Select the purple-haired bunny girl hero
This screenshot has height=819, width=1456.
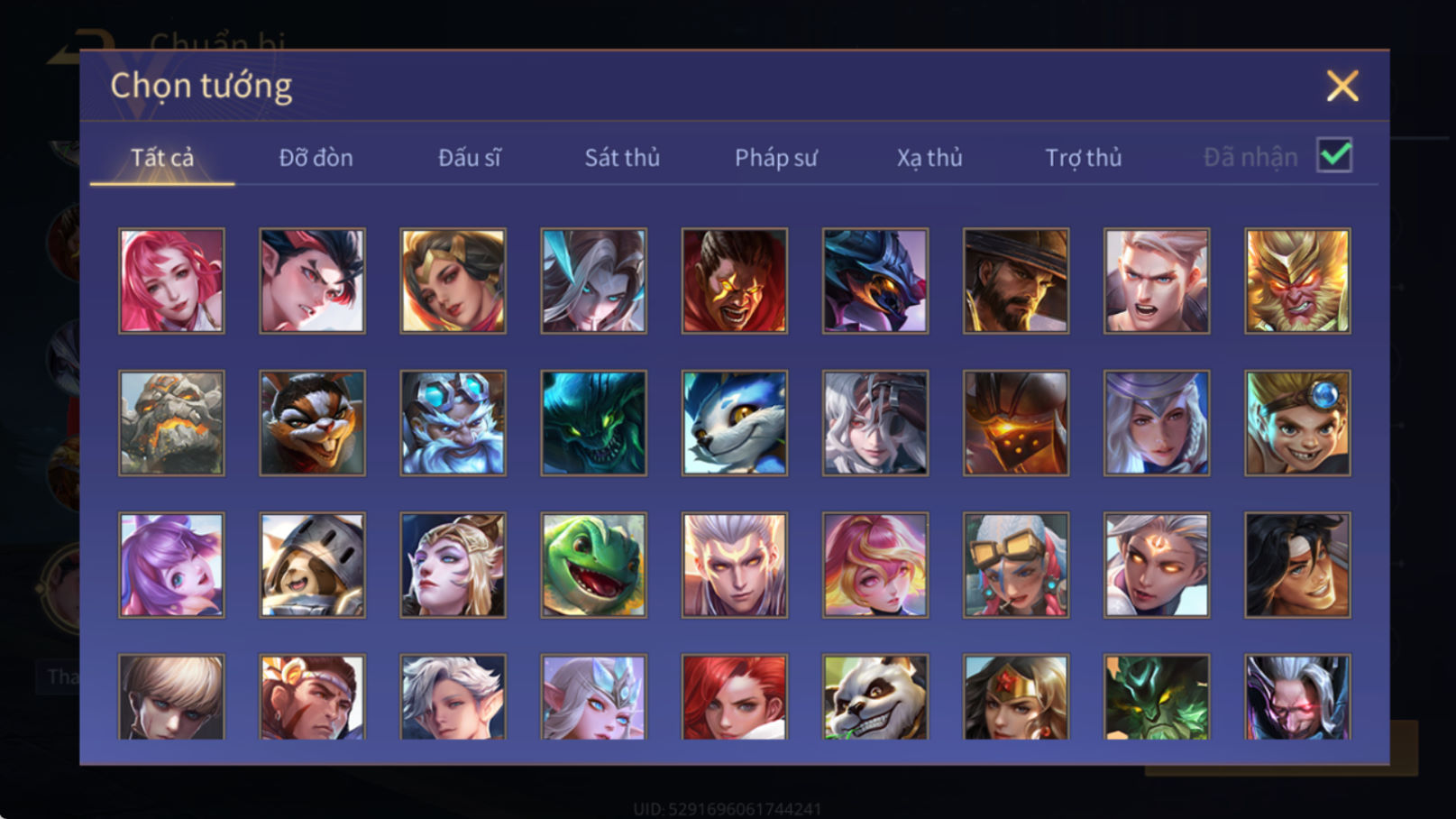click(171, 566)
